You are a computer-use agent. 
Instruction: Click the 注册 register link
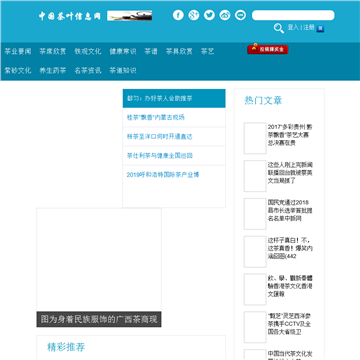[x=309, y=27]
